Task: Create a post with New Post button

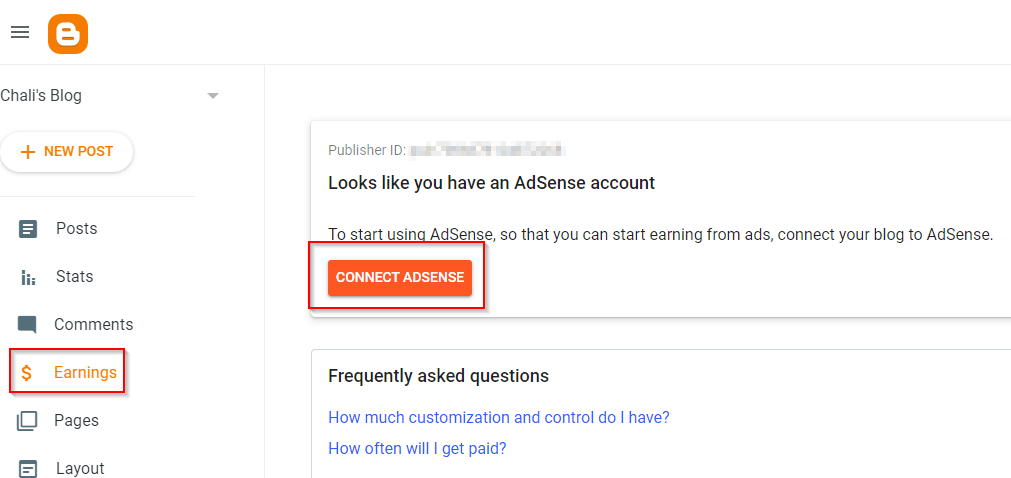Action: click(66, 152)
